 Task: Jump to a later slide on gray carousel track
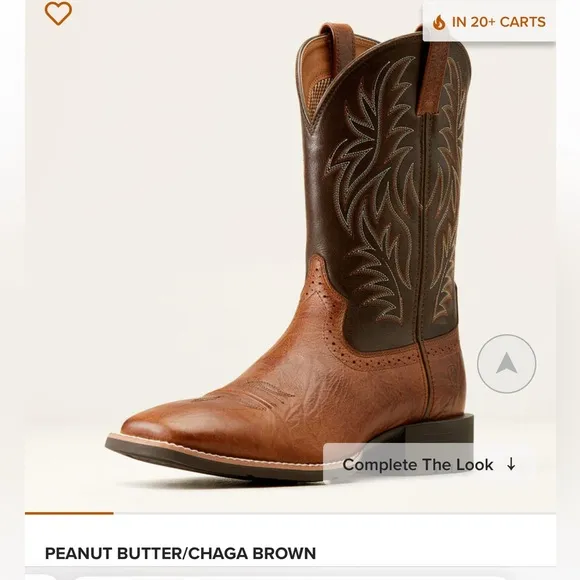[x=334, y=513]
